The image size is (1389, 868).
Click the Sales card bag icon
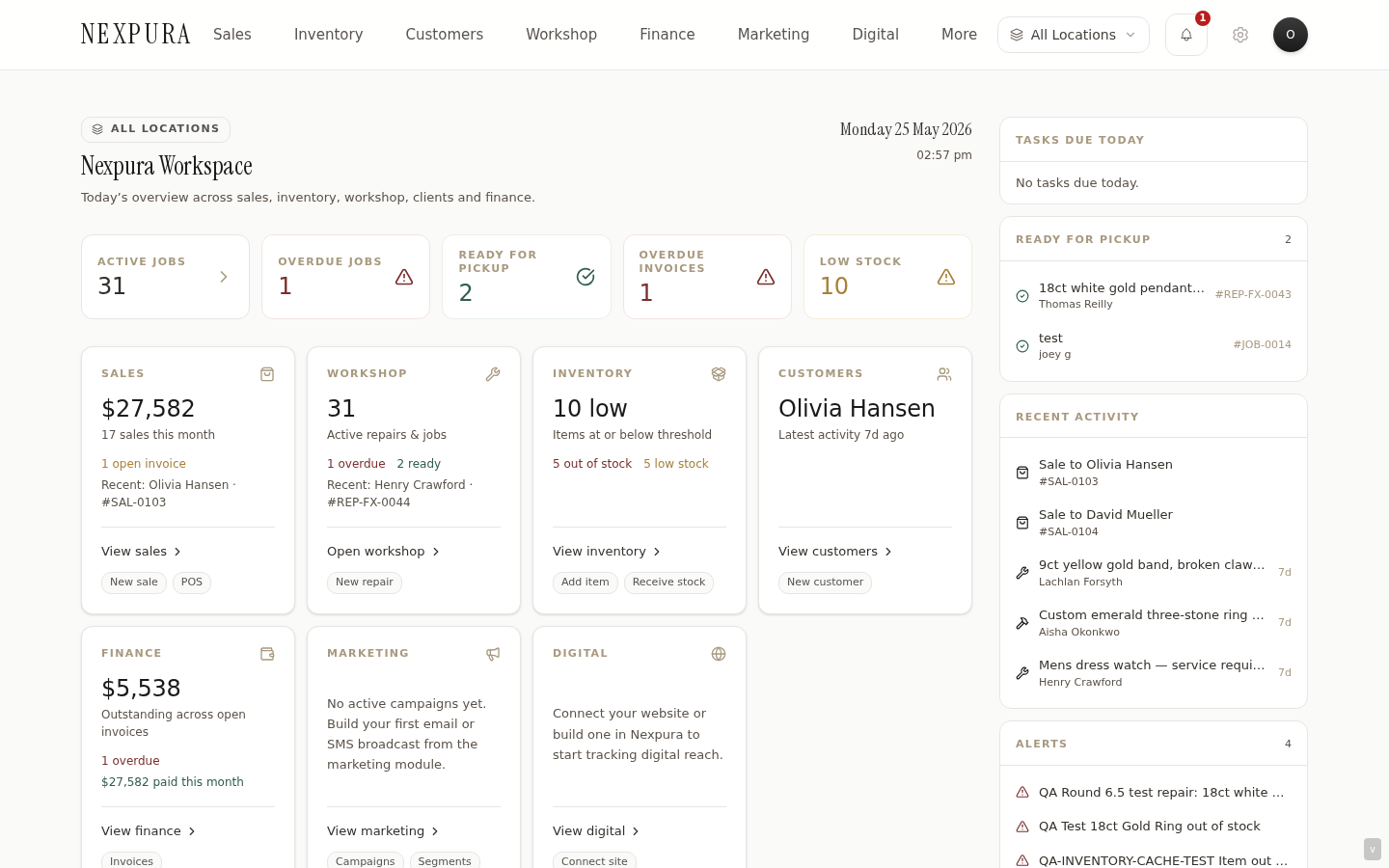(x=267, y=374)
